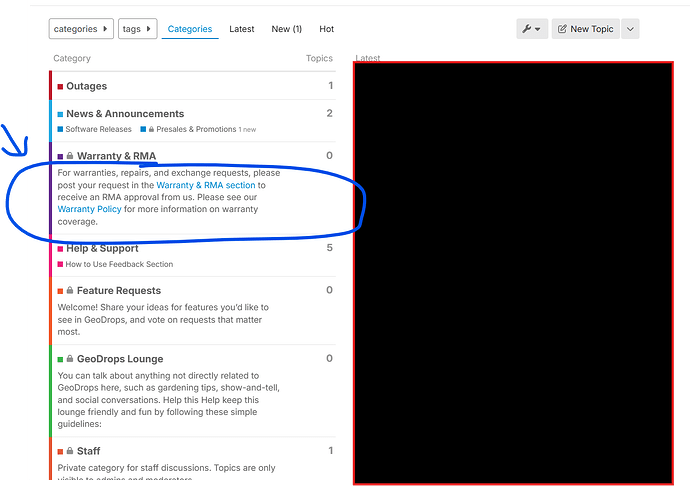The width and height of the screenshot is (690, 486).
Task: Follow the 'Warranty & RMA section' link
Action: pyautogui.click(x=206, y=185)
